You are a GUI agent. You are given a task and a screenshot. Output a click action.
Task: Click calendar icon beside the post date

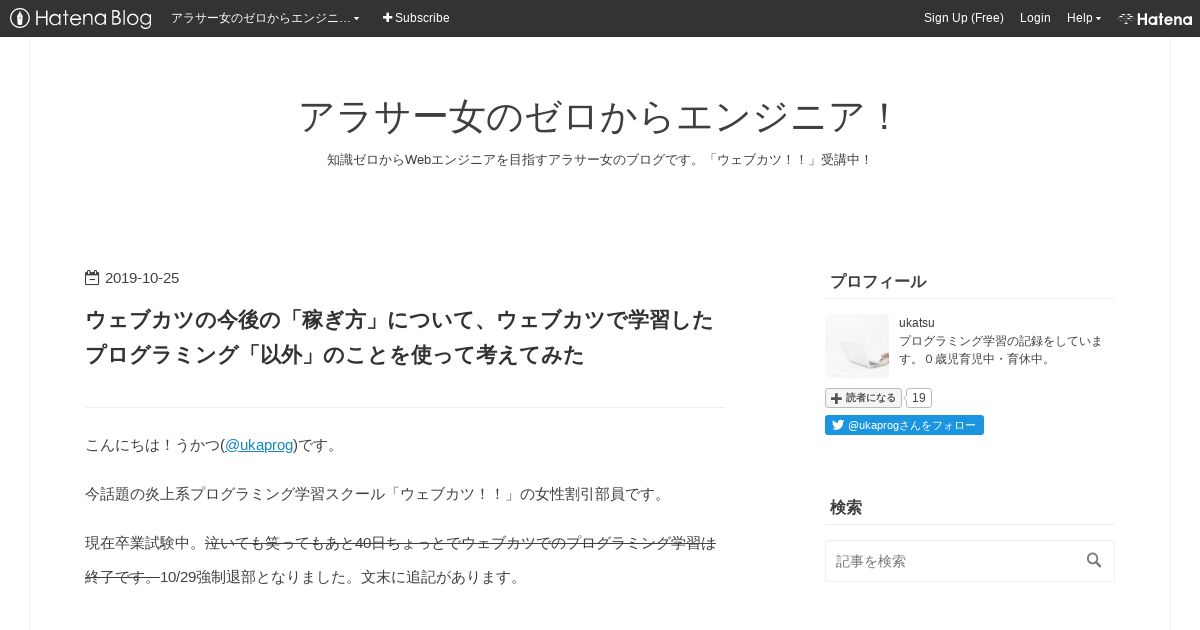[x=92, y=278]
